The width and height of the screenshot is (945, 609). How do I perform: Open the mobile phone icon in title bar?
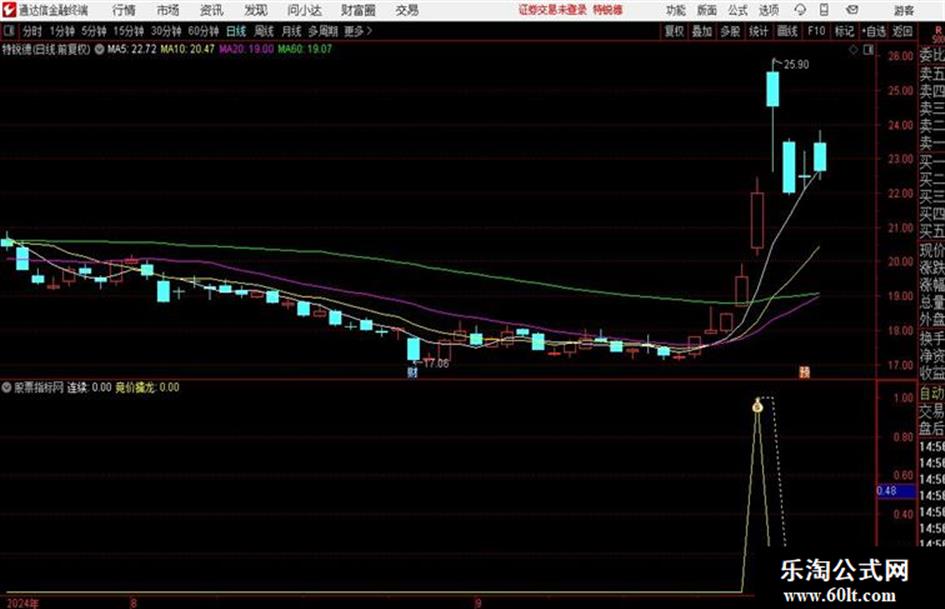tap(824, 10)
